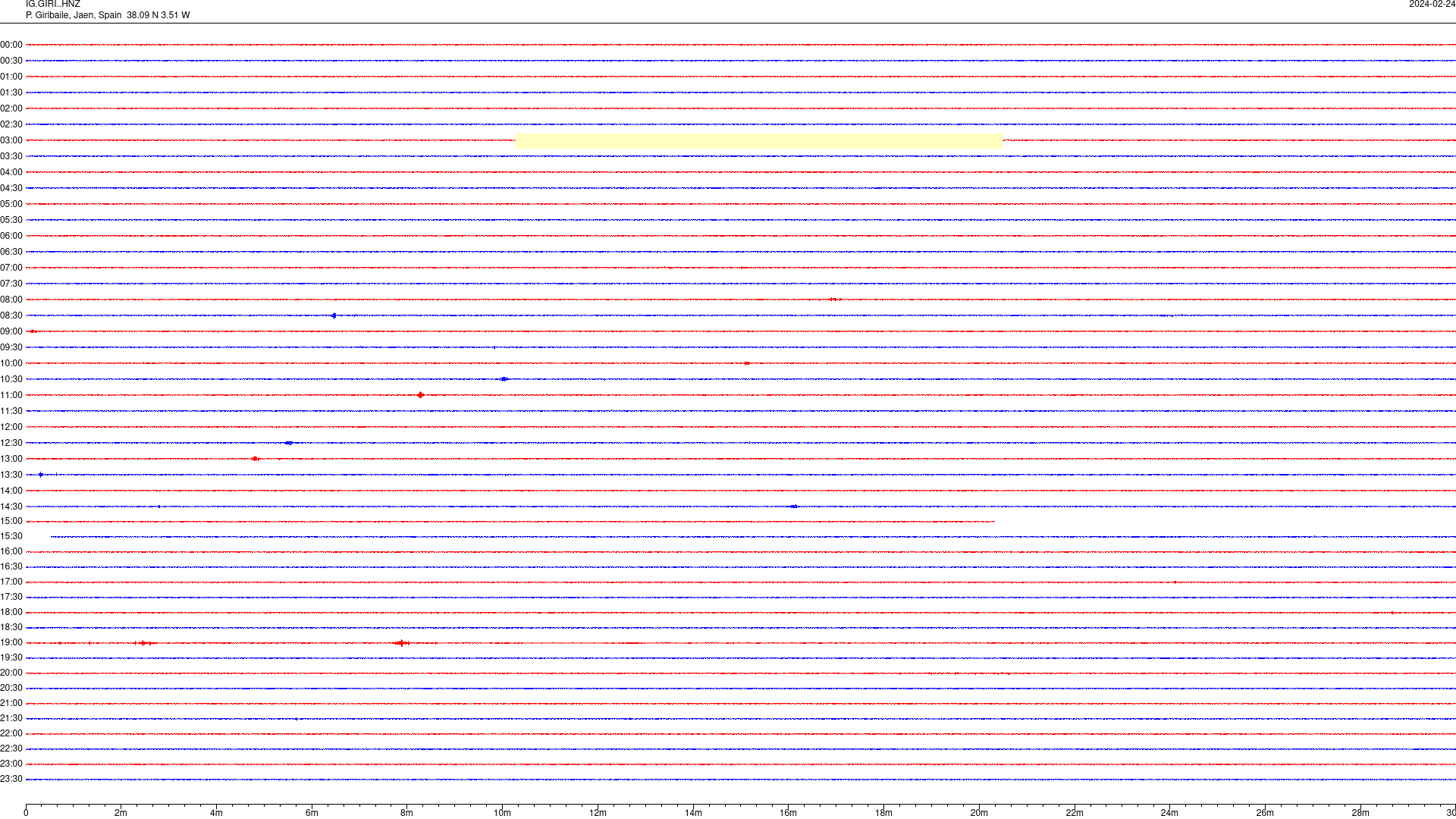The height and width of the screenshot is (819, 1456).
Task: Click the 28m tick label on the time axis
Action: (x=1360, y=813)
